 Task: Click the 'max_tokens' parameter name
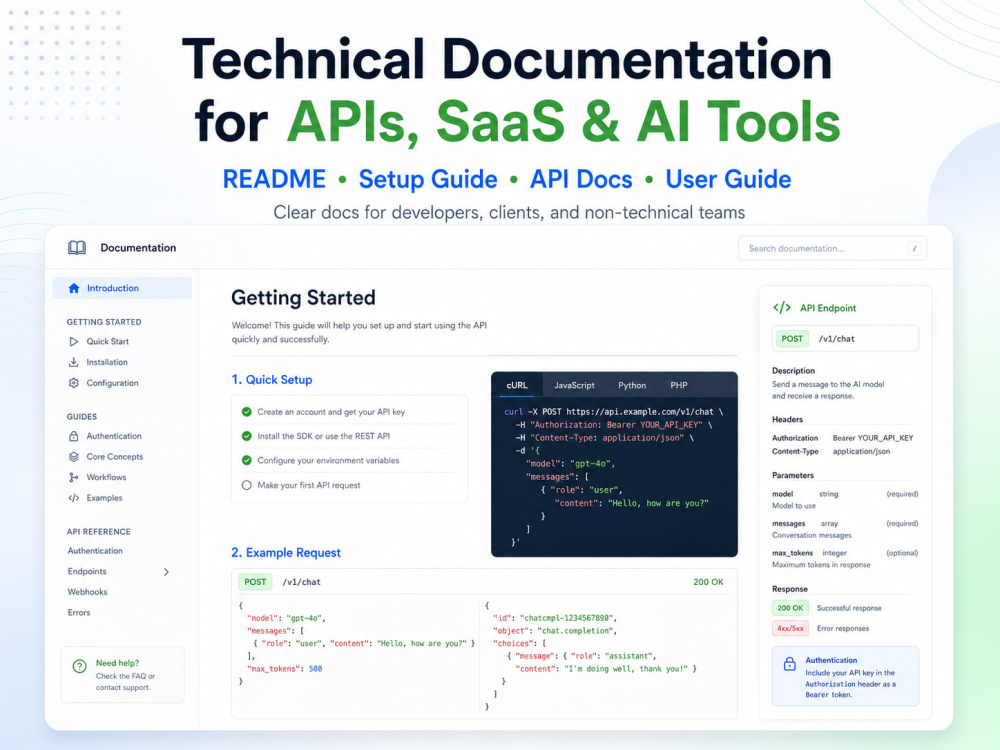point(792,553)
